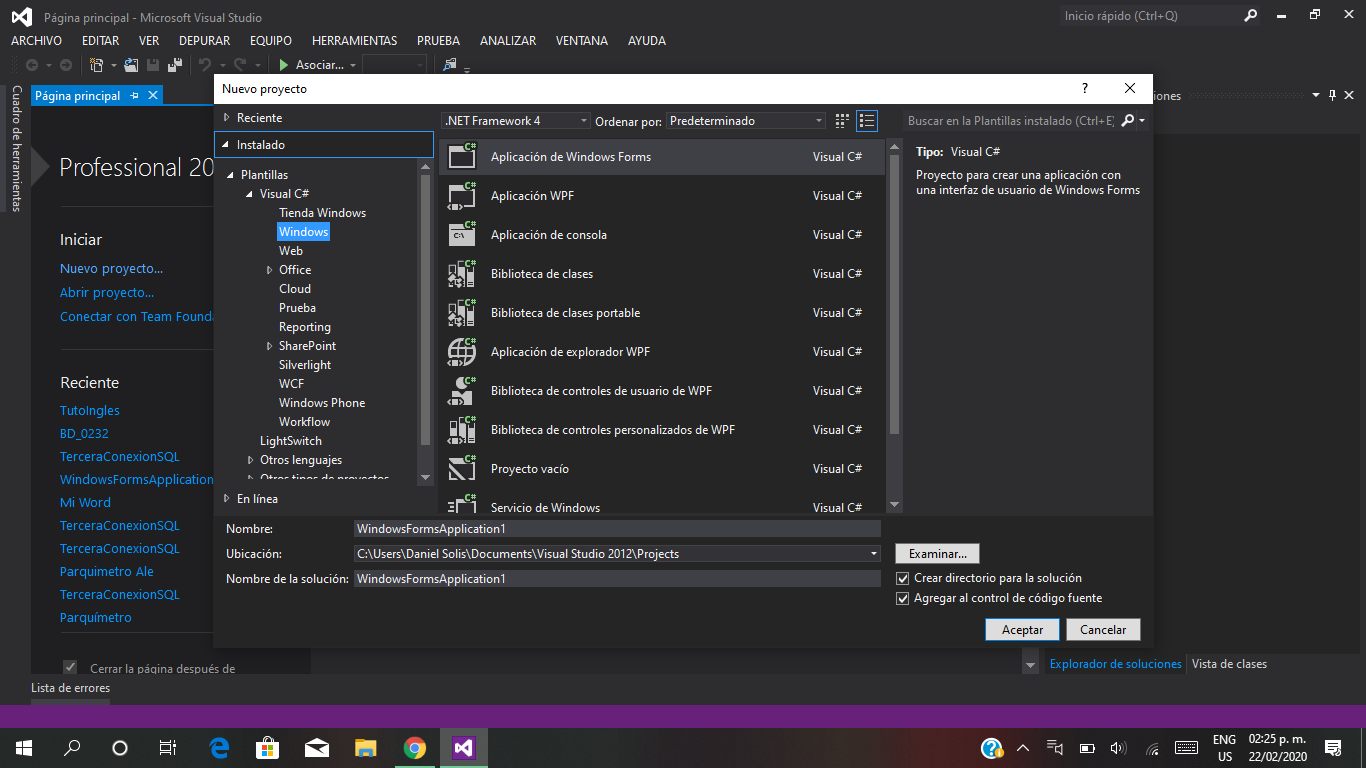
Task: Open the Ubicación path dropdown arrow
Action: pos(874,554)
